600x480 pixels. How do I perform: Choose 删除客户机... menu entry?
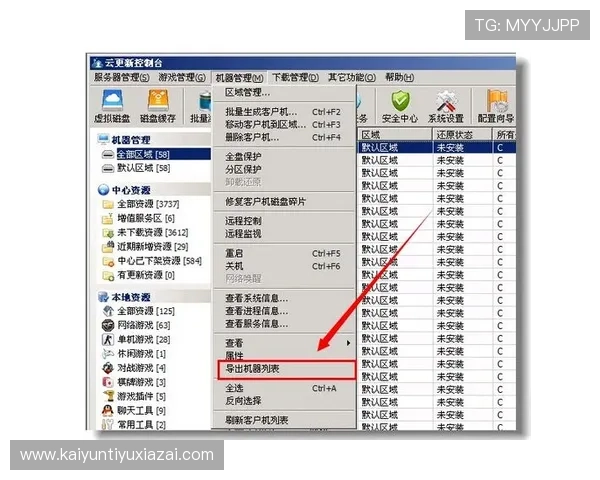click(x=284, y=137)
